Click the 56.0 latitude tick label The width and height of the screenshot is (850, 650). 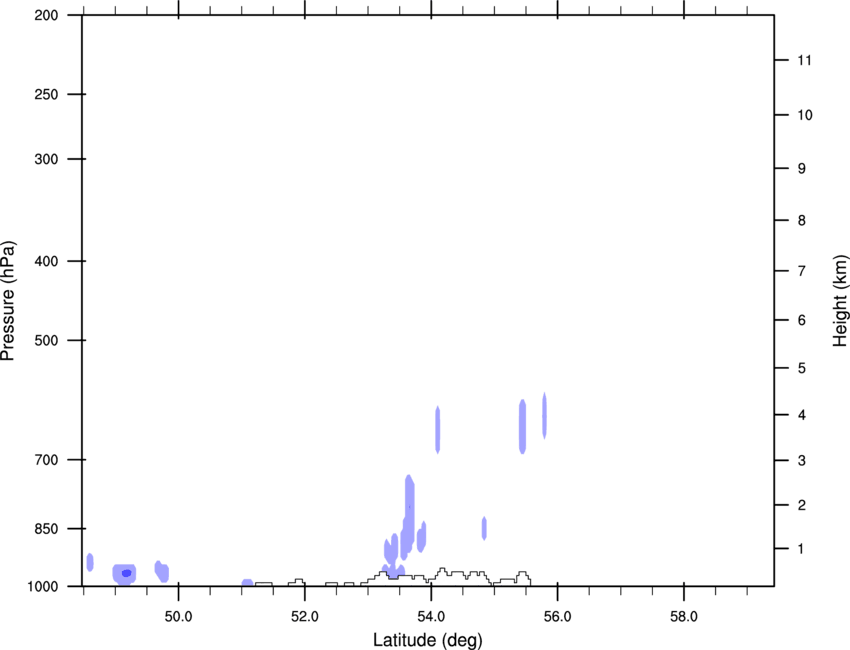[557, 617]
